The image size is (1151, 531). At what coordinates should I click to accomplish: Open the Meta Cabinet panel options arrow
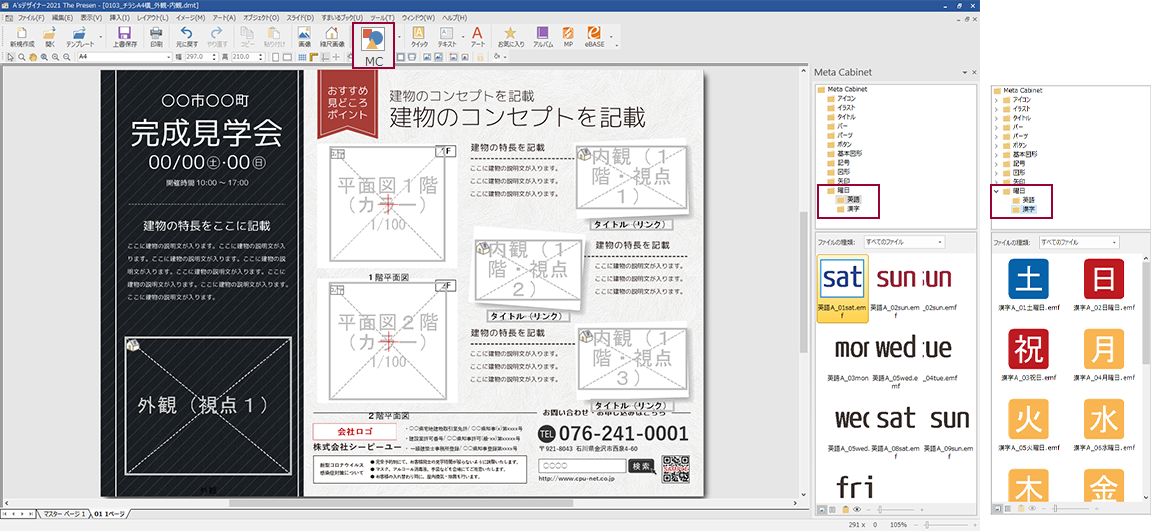point(965,73)
